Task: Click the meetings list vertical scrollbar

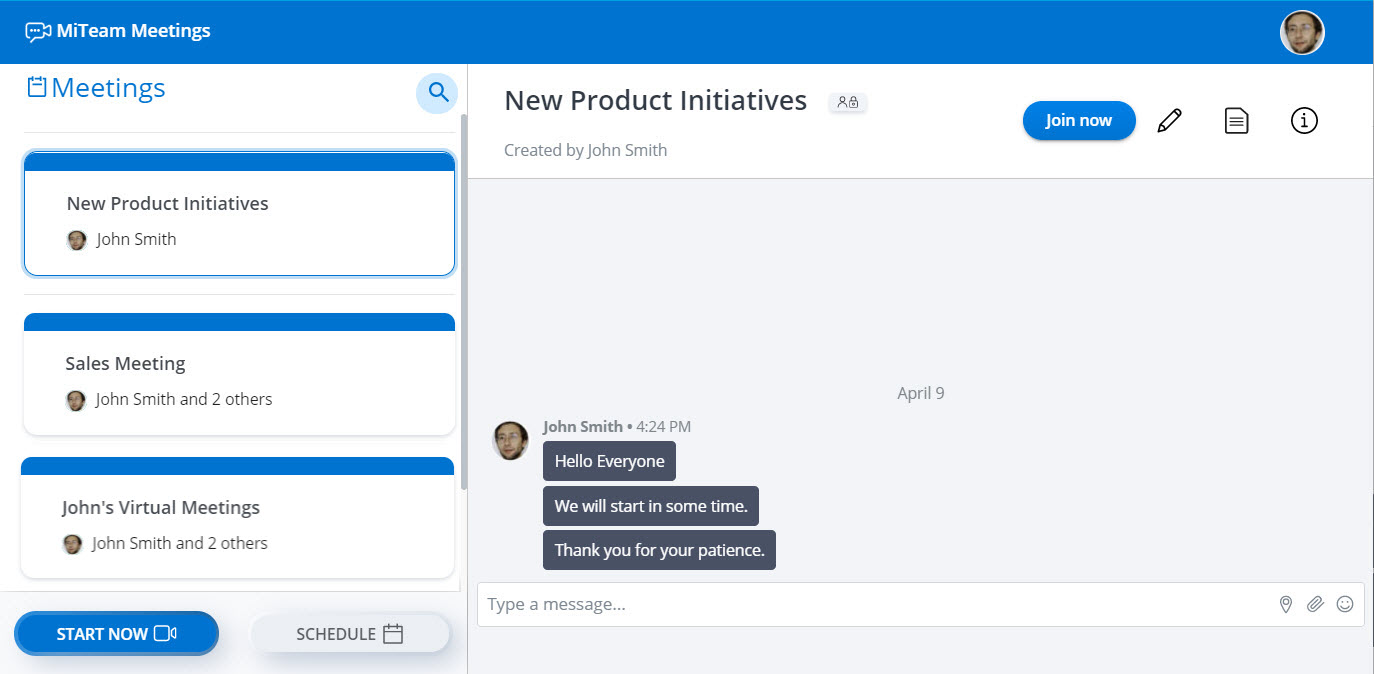Action: [463, 300]
